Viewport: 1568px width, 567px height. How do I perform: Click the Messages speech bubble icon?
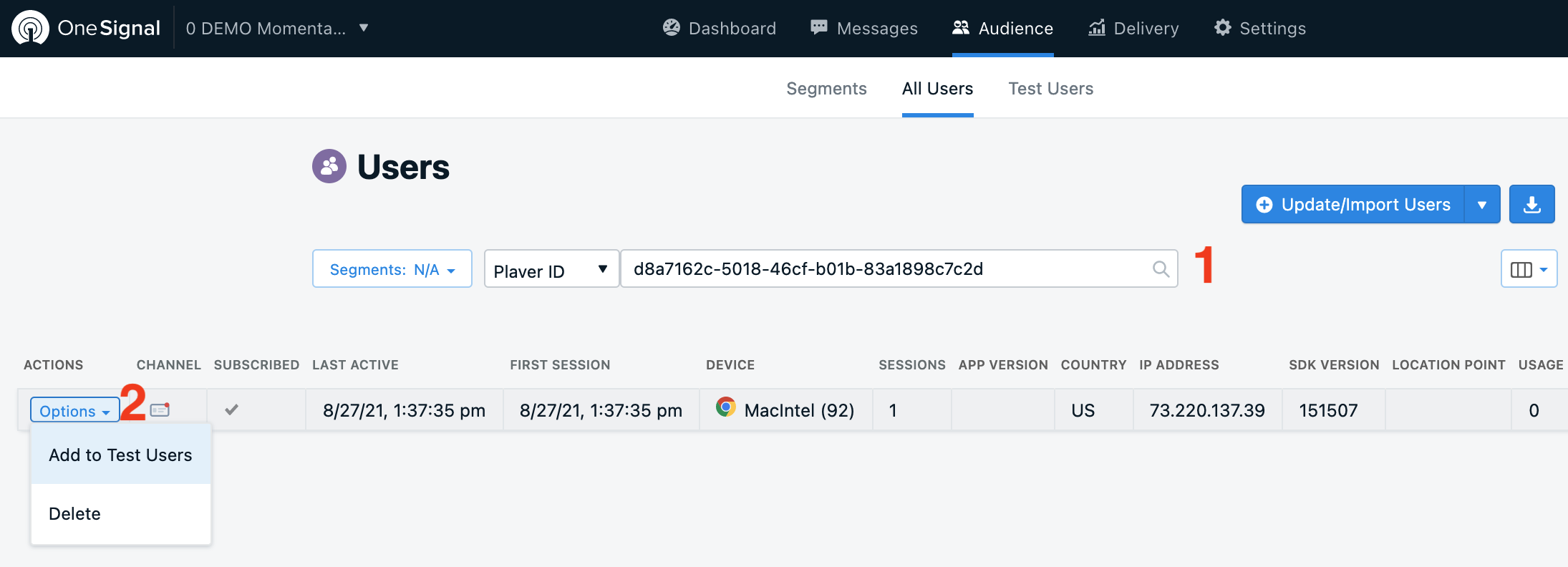click(x=819, y=27)
